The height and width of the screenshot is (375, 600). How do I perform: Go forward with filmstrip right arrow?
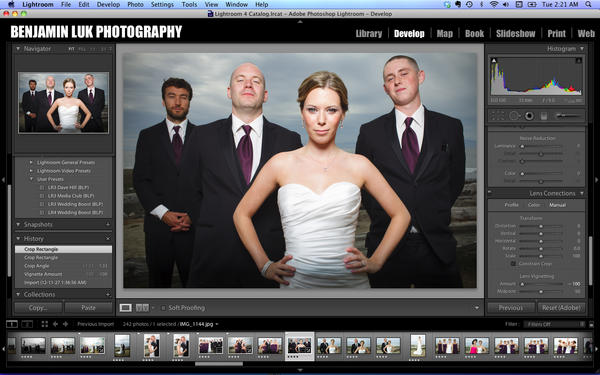pyautogui.click(x=65, y=324)
